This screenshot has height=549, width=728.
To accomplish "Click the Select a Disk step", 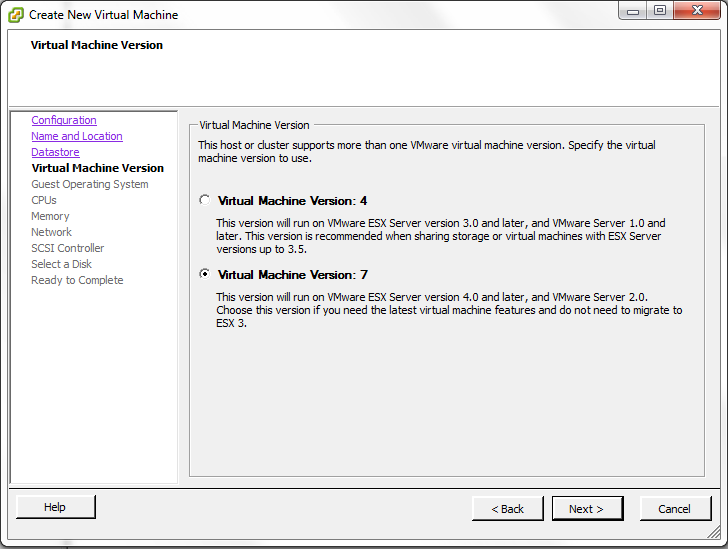I will [62, 264].
